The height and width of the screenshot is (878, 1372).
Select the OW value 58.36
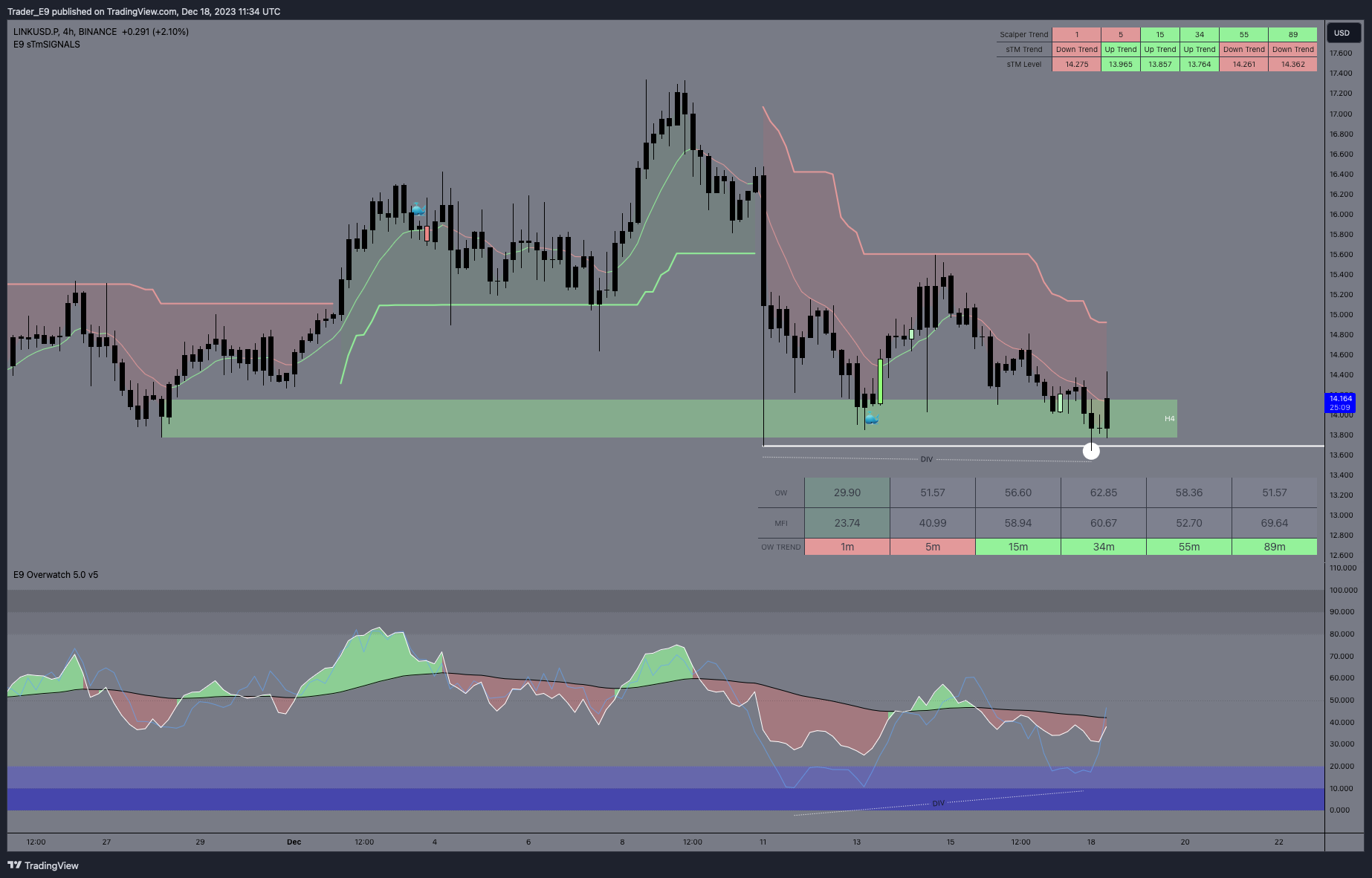pyautogui.click(x=1189, y=492)
